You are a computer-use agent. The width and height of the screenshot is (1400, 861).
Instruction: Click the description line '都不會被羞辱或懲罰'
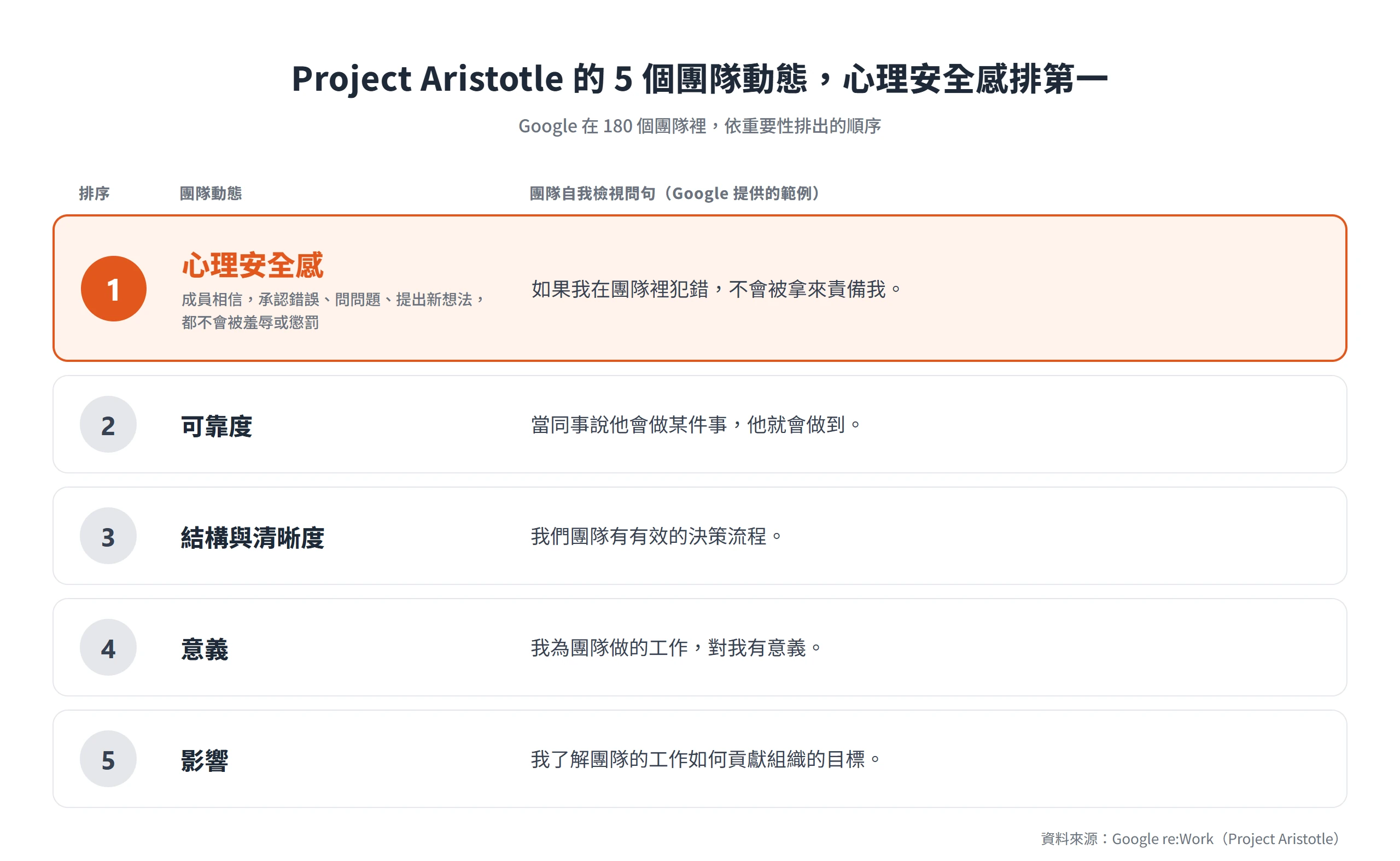tap(250, 323)
